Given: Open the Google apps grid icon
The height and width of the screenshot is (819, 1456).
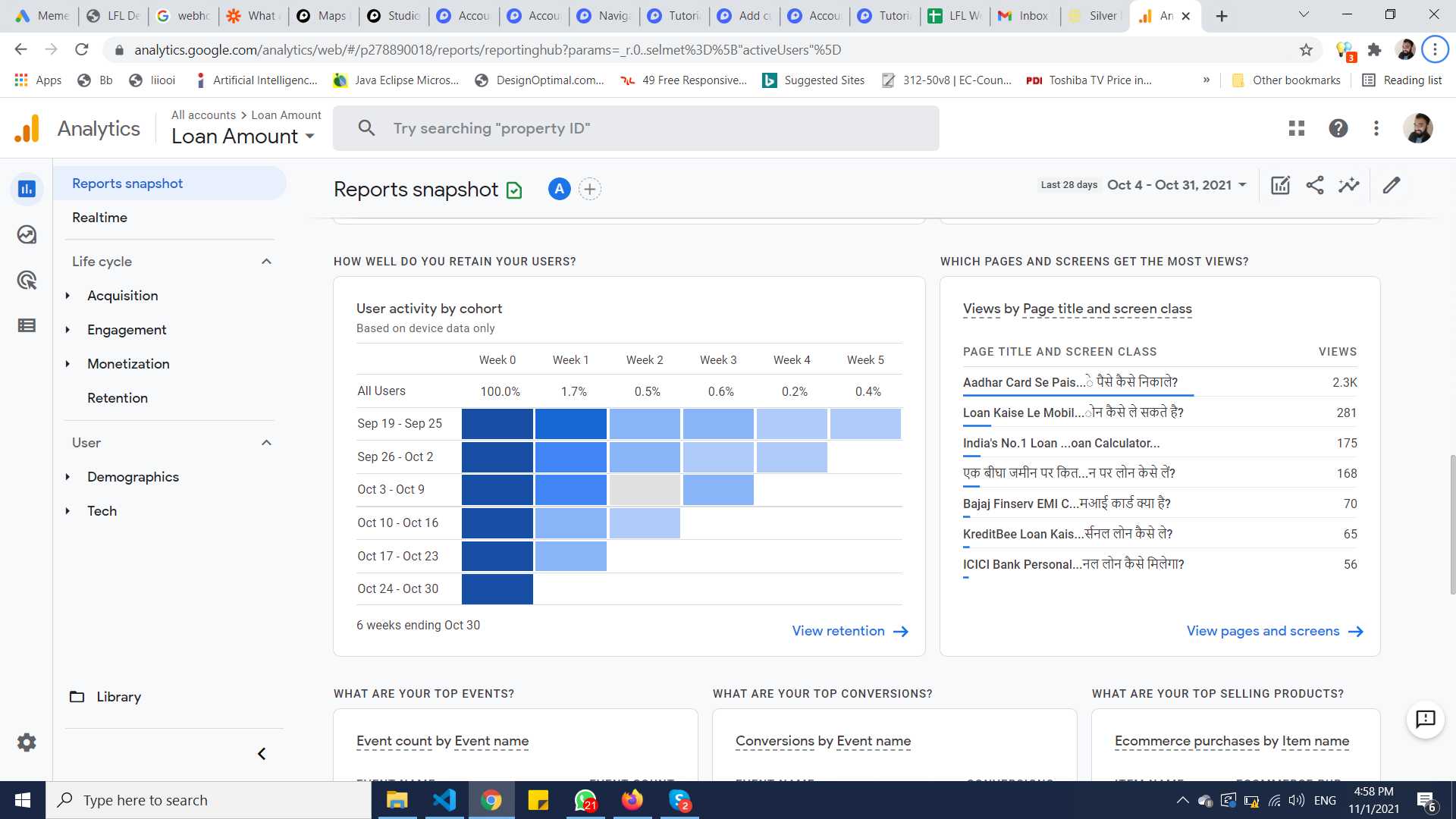Looking at the screenshot, I should coord(1297,128).
